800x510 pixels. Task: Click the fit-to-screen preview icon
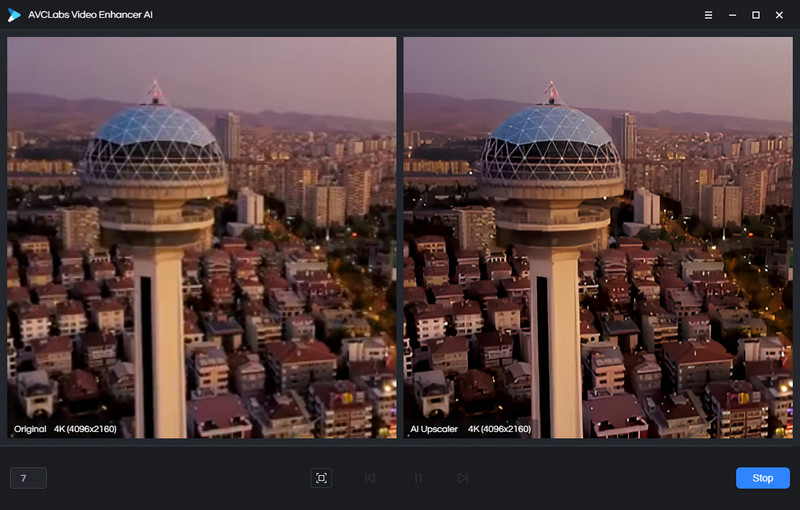tap(321, 478)
